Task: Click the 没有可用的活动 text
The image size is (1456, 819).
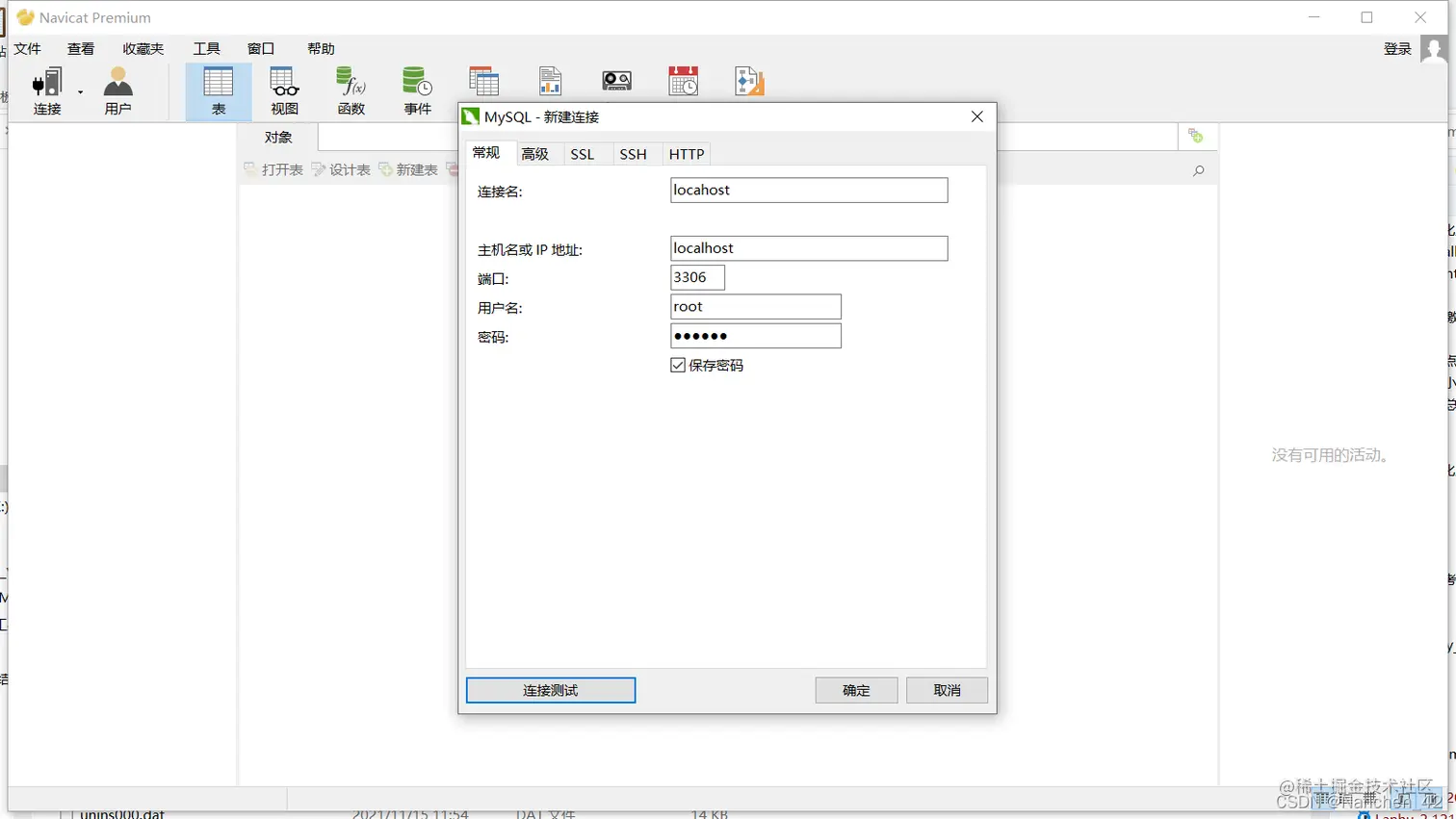Action: click(1333, 455)
